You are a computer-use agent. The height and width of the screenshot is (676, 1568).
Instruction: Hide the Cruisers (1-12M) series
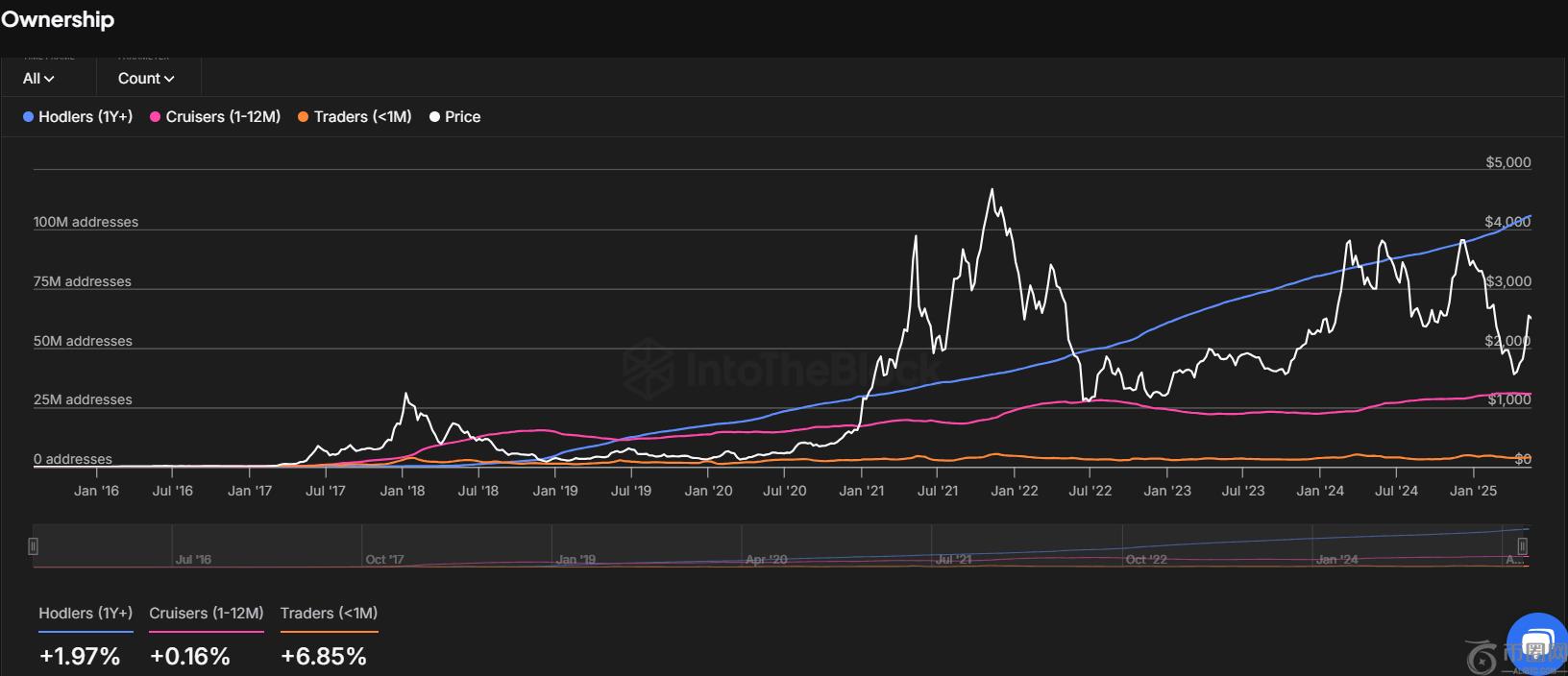tap(223, 117)
